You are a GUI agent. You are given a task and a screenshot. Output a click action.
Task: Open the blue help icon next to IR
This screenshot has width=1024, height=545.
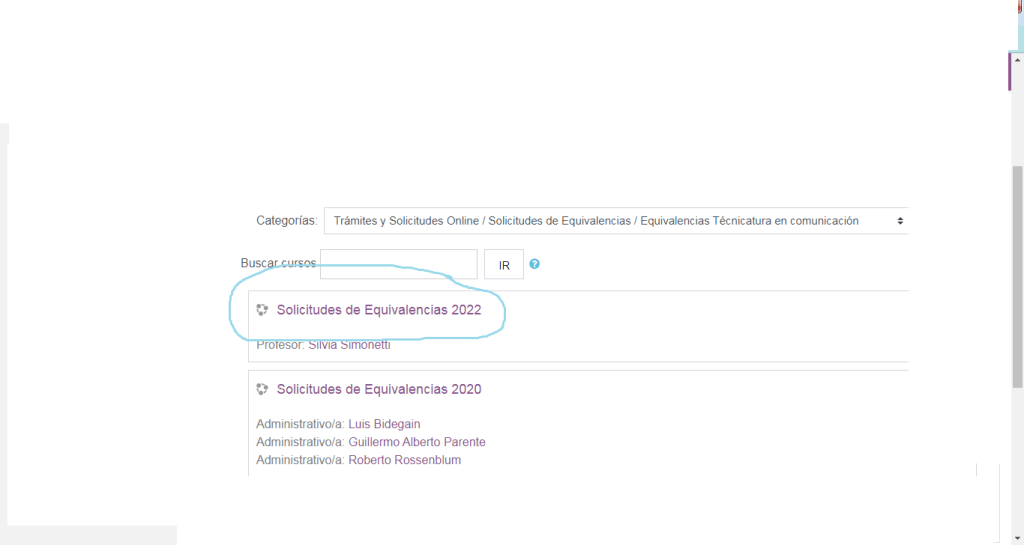click(535, 264)
